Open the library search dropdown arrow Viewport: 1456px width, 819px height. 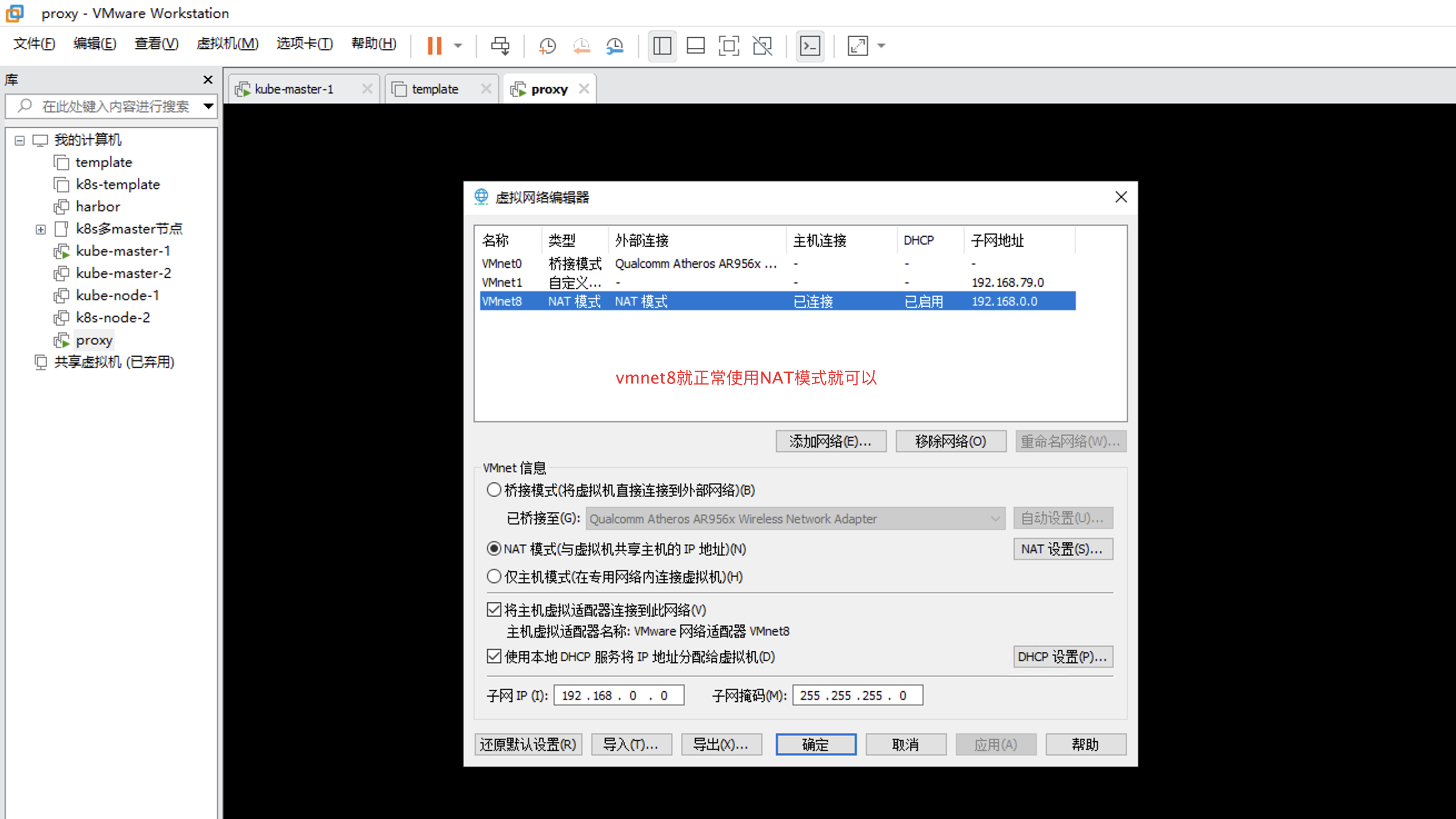tap(208, 106)
